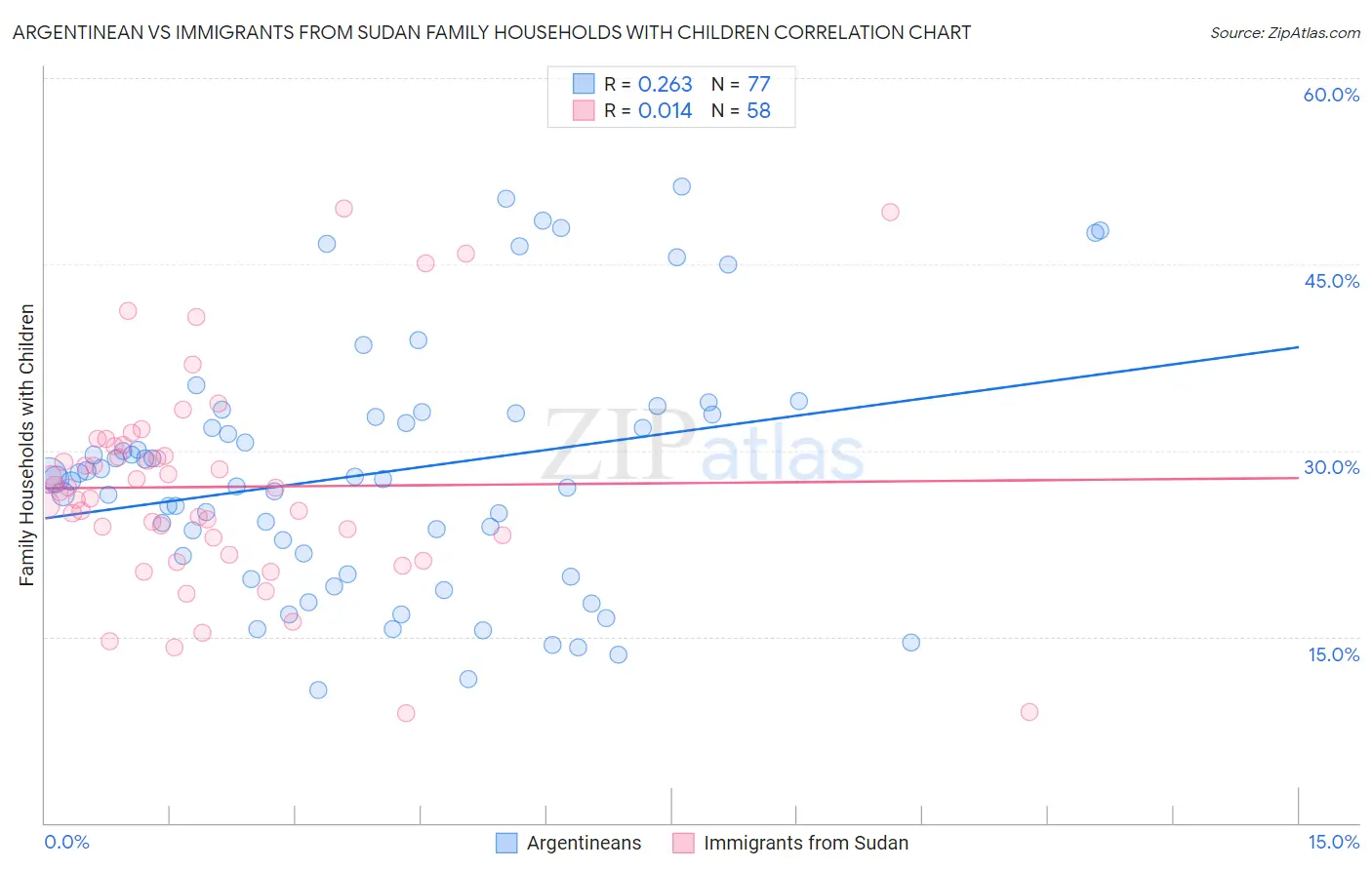This screenshot has height=870, width=1372.
Task: Select the blue Argentineans swatch in the bottom legend
Action: [x=506, y=843]
